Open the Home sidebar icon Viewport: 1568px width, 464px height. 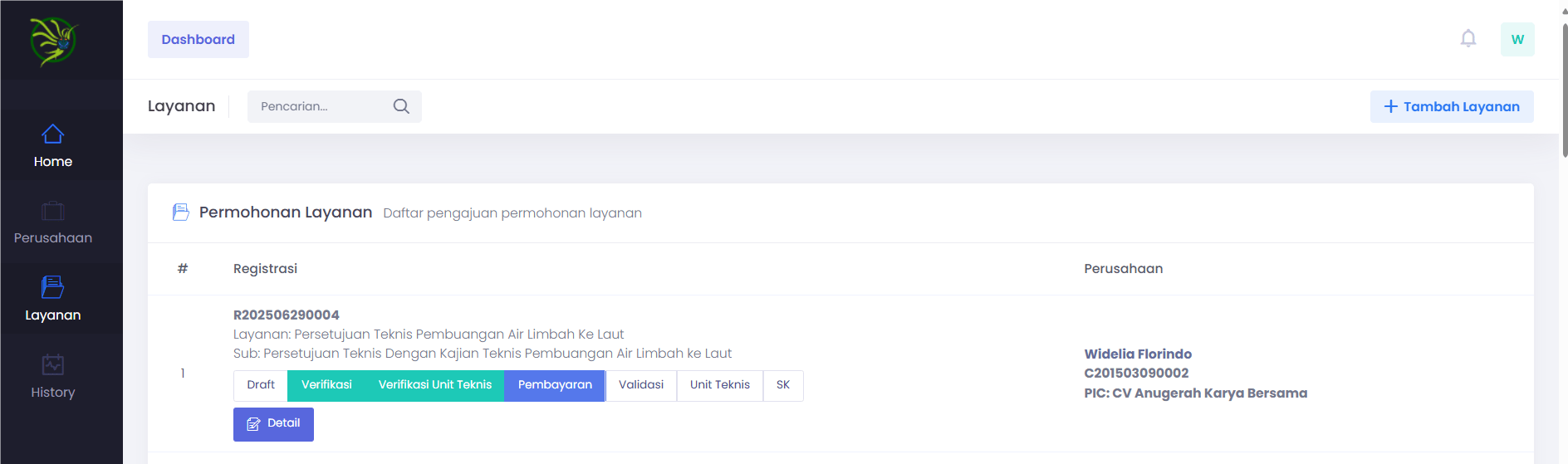[x=53, y=134]
